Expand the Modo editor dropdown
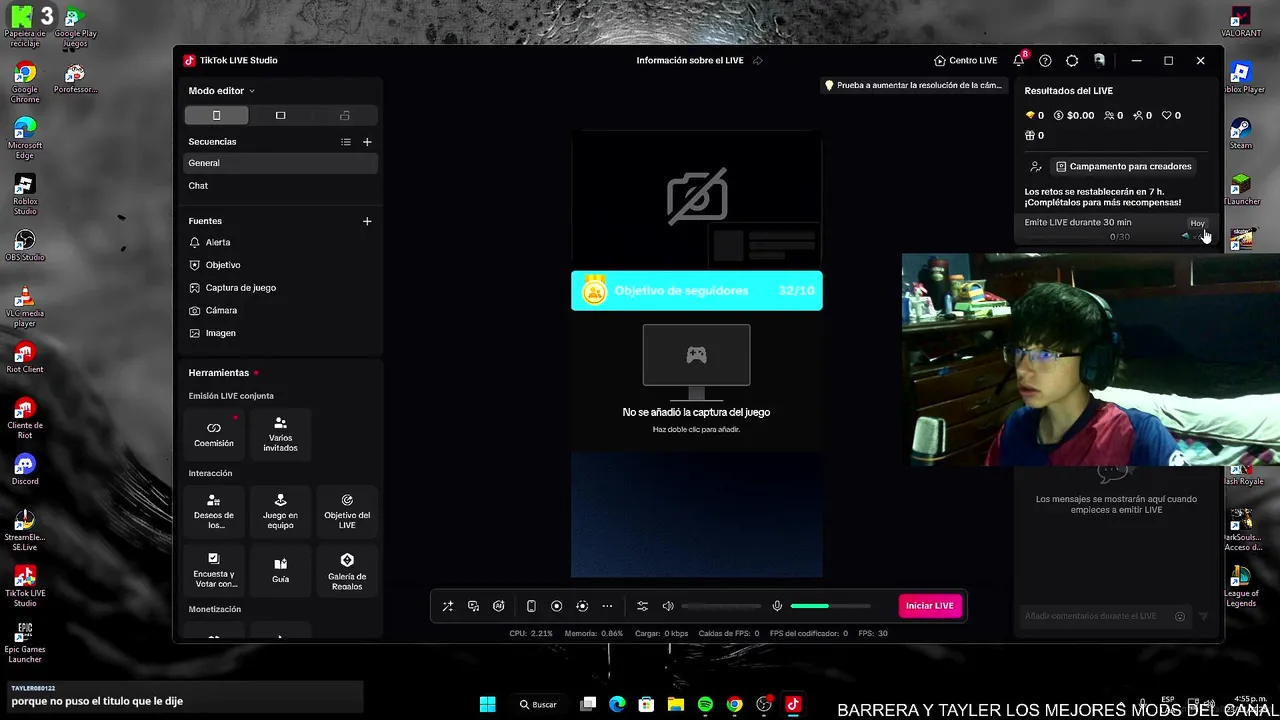 [x=221, y=91]
